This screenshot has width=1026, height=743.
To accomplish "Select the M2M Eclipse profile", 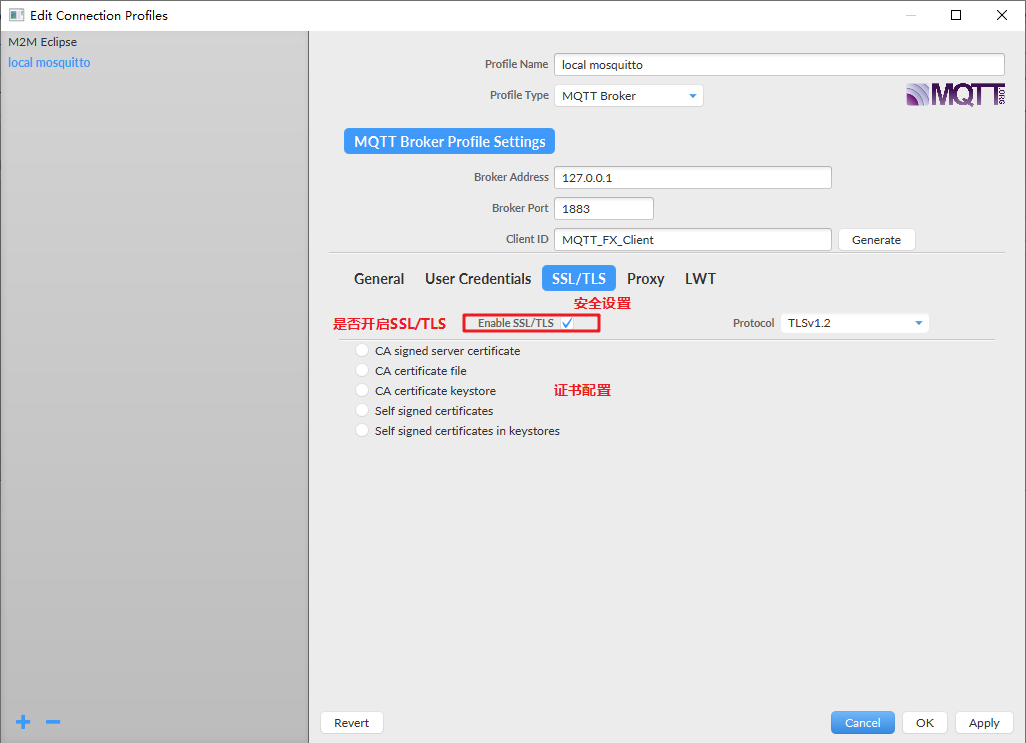I will (x=43, y=42).
